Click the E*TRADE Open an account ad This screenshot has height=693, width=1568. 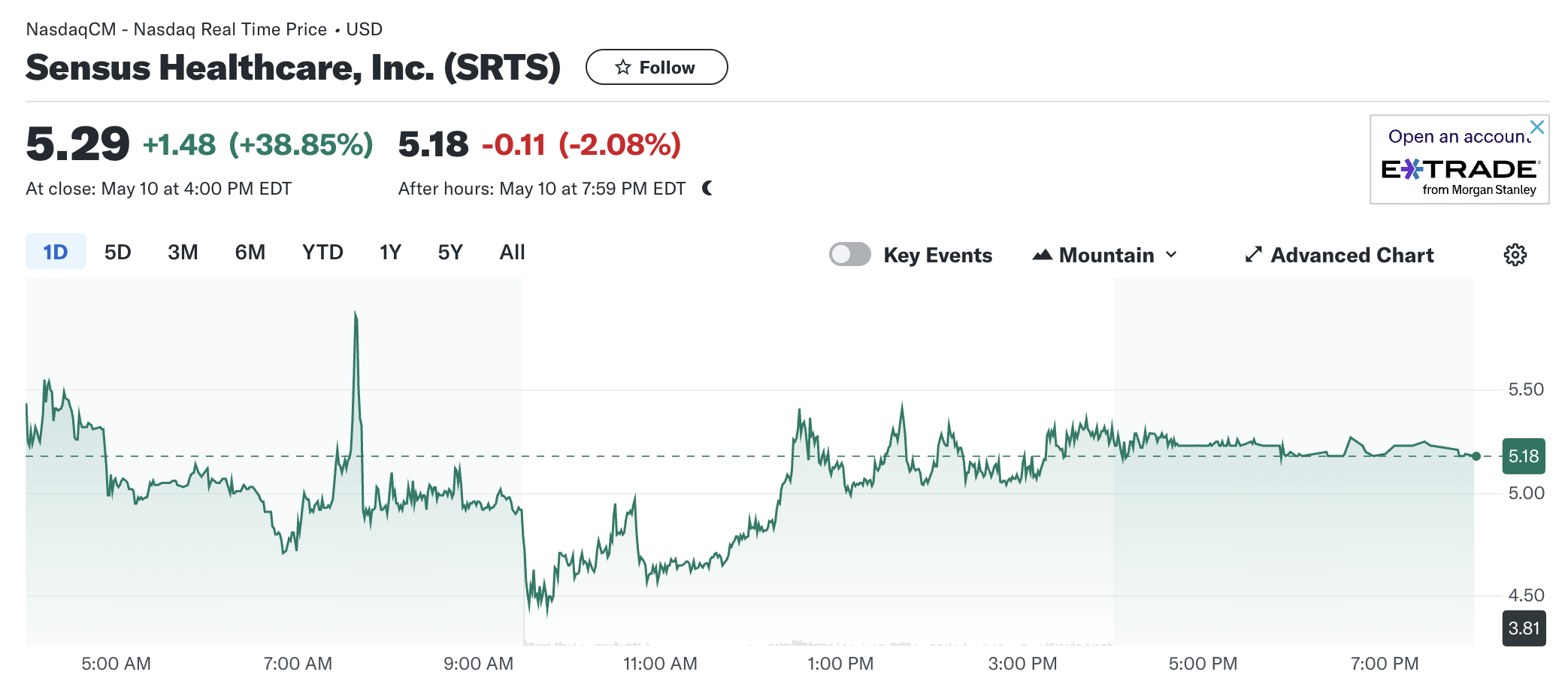point(1459,159)
